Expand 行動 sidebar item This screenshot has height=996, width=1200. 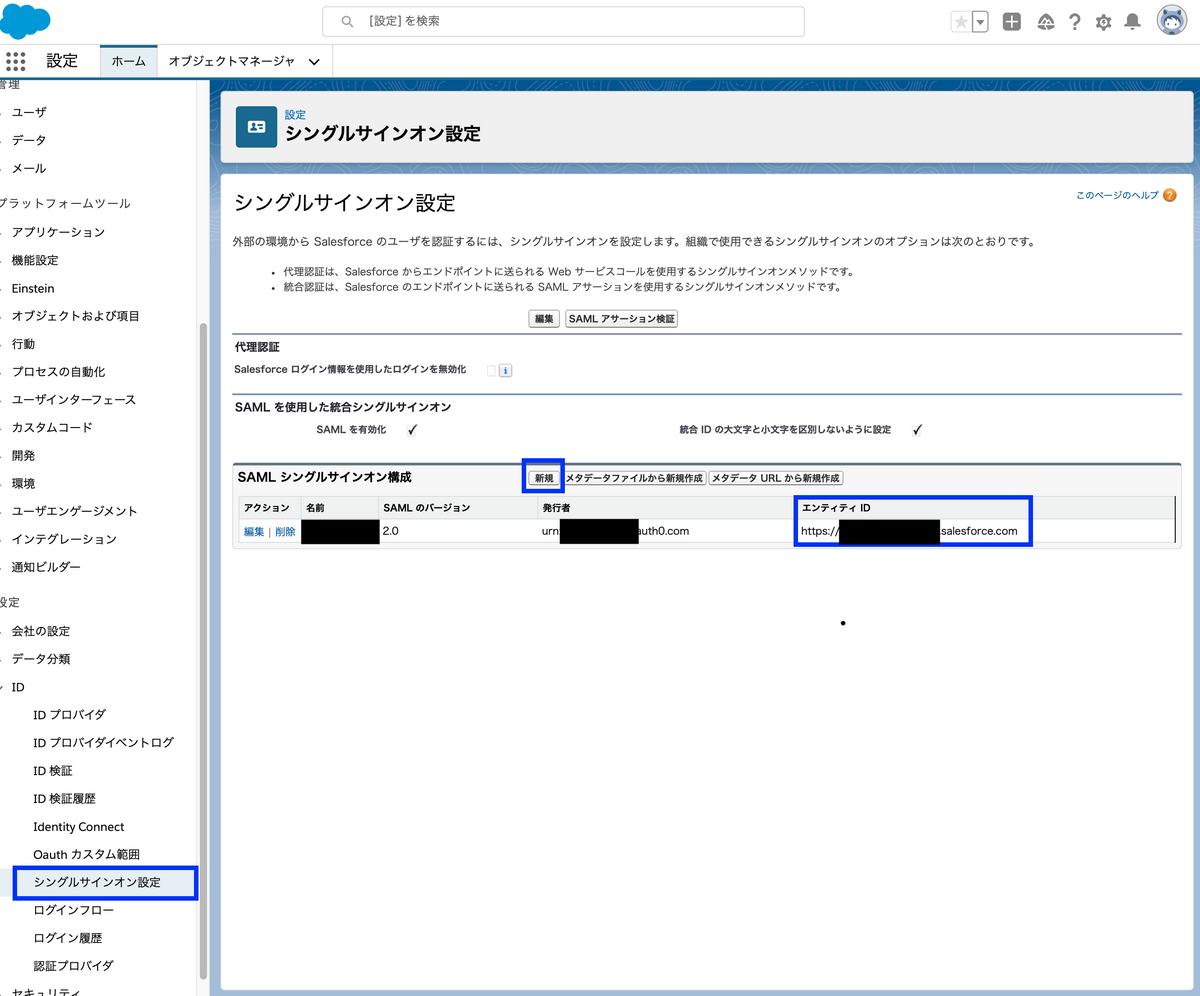click(x=23, y=344)
